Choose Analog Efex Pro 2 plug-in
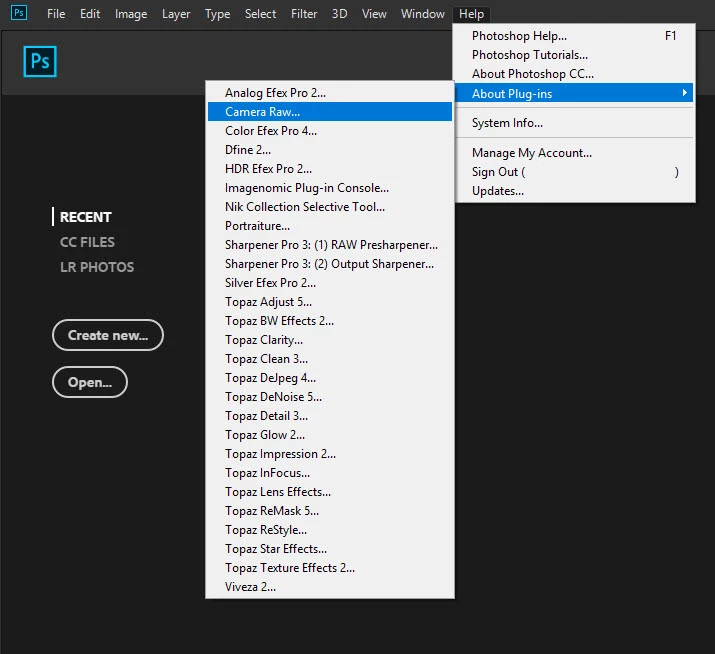The height and width of the screenshot is (654, 715). tap(330, 93)
